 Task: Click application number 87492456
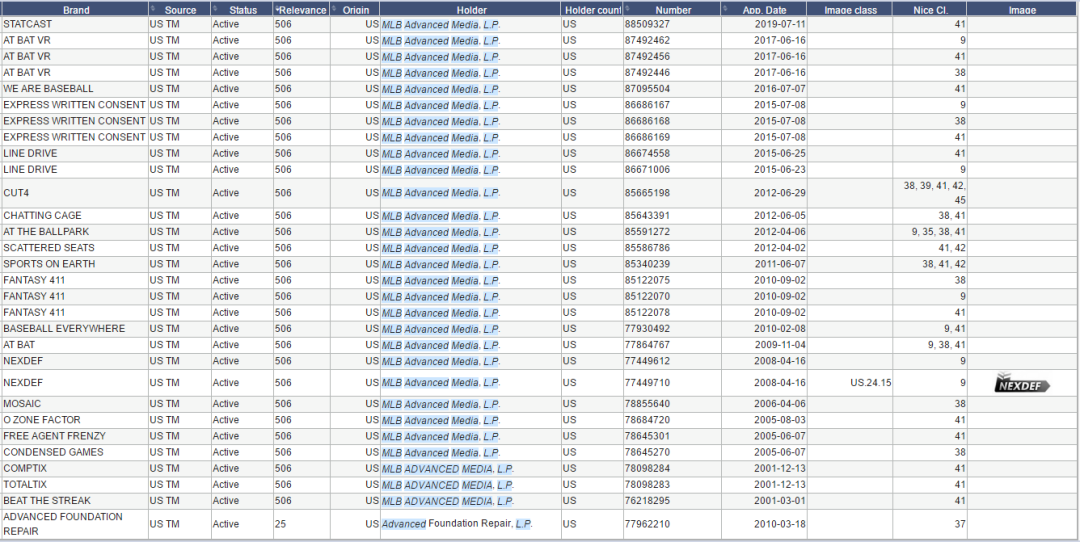[x=647, y=56]
